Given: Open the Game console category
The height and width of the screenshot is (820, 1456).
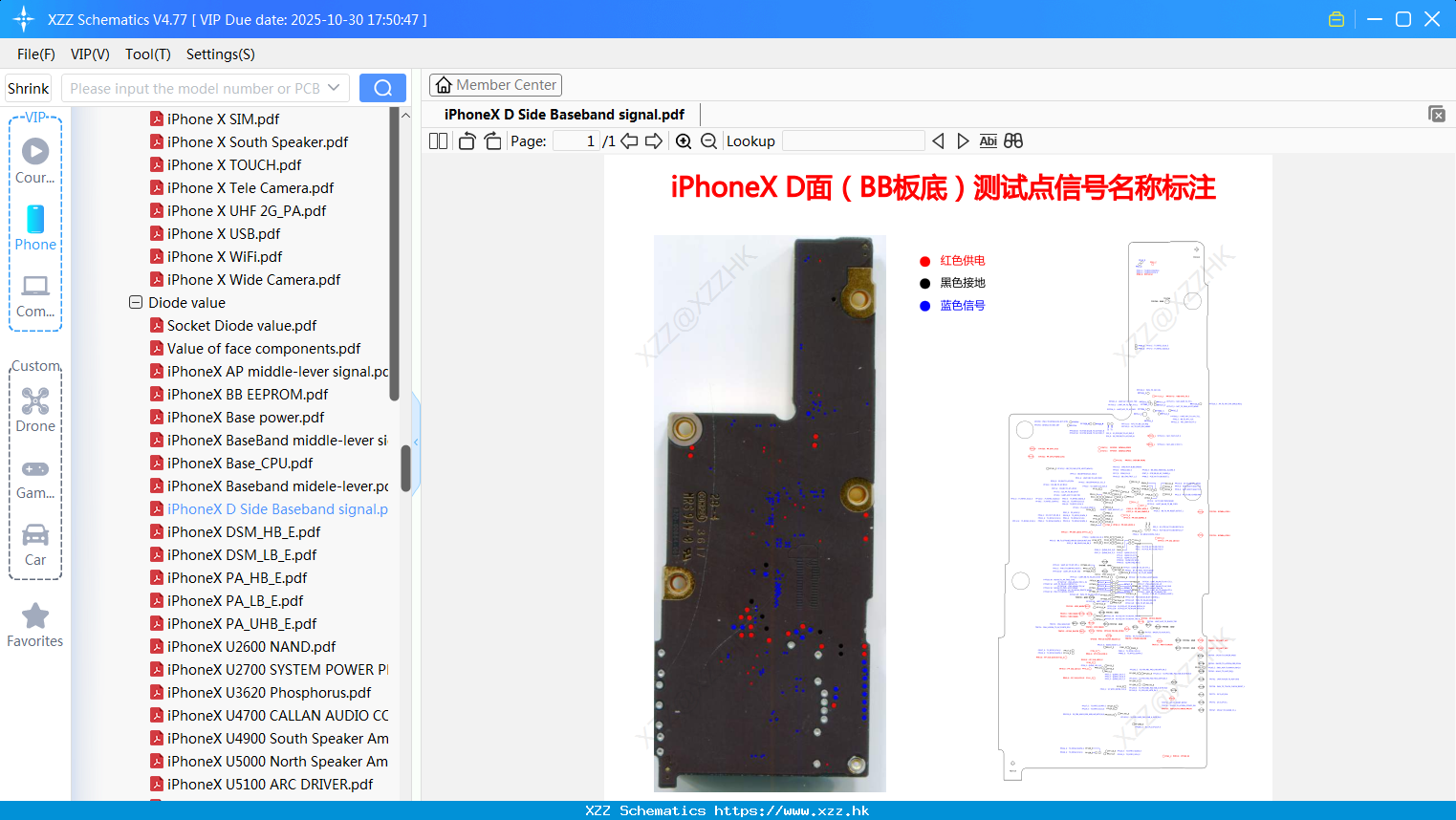Looking at the screenshot, I should (x=35, y=479).
